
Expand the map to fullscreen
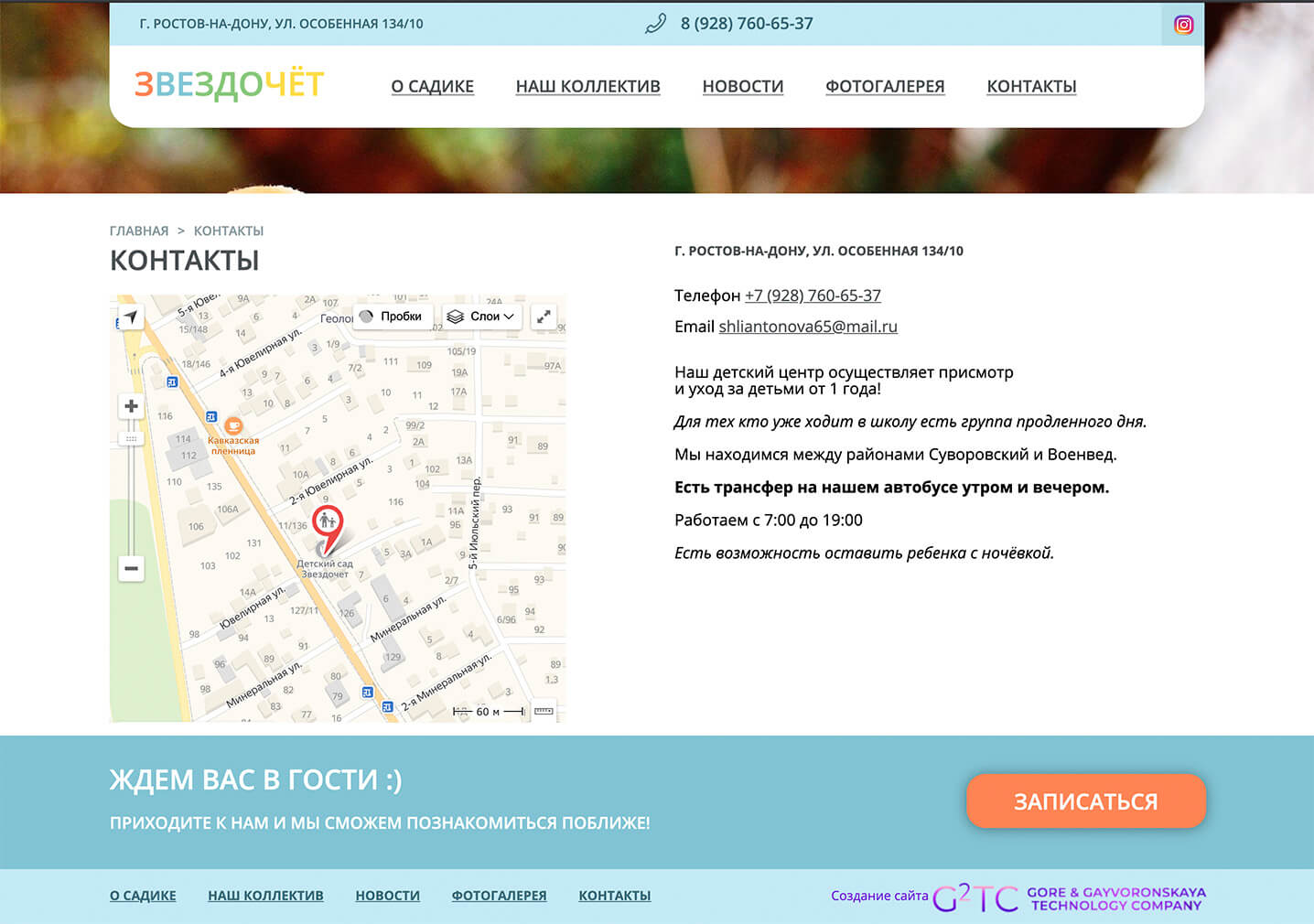click(x=544, y=317)
